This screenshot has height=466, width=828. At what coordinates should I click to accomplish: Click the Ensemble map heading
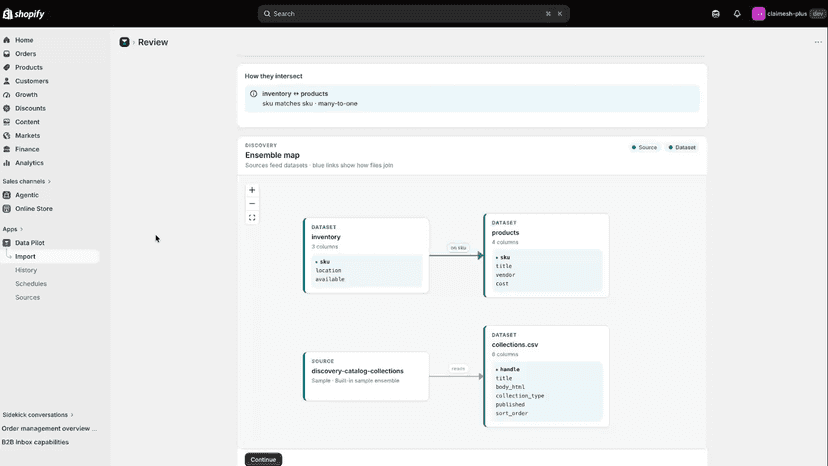pyautogui.click(x=272, y=155)
